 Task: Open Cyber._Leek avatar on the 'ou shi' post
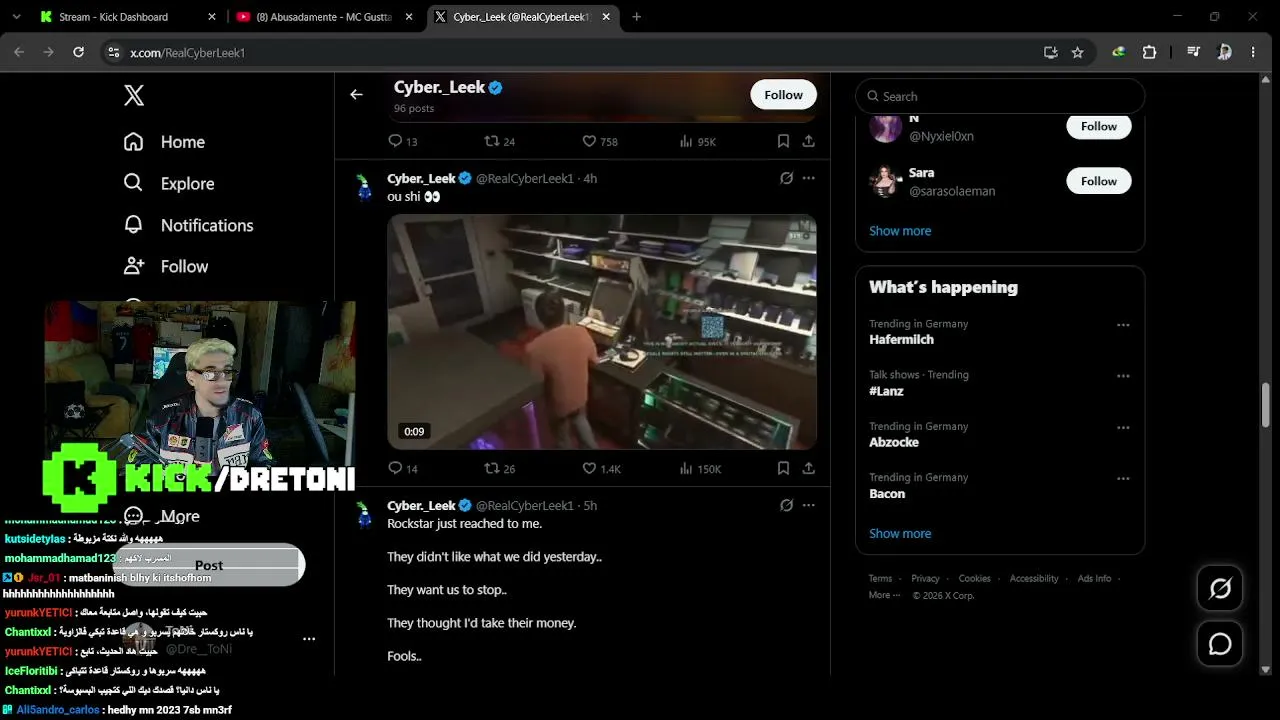pyautogui.click(x=364, y=187)
